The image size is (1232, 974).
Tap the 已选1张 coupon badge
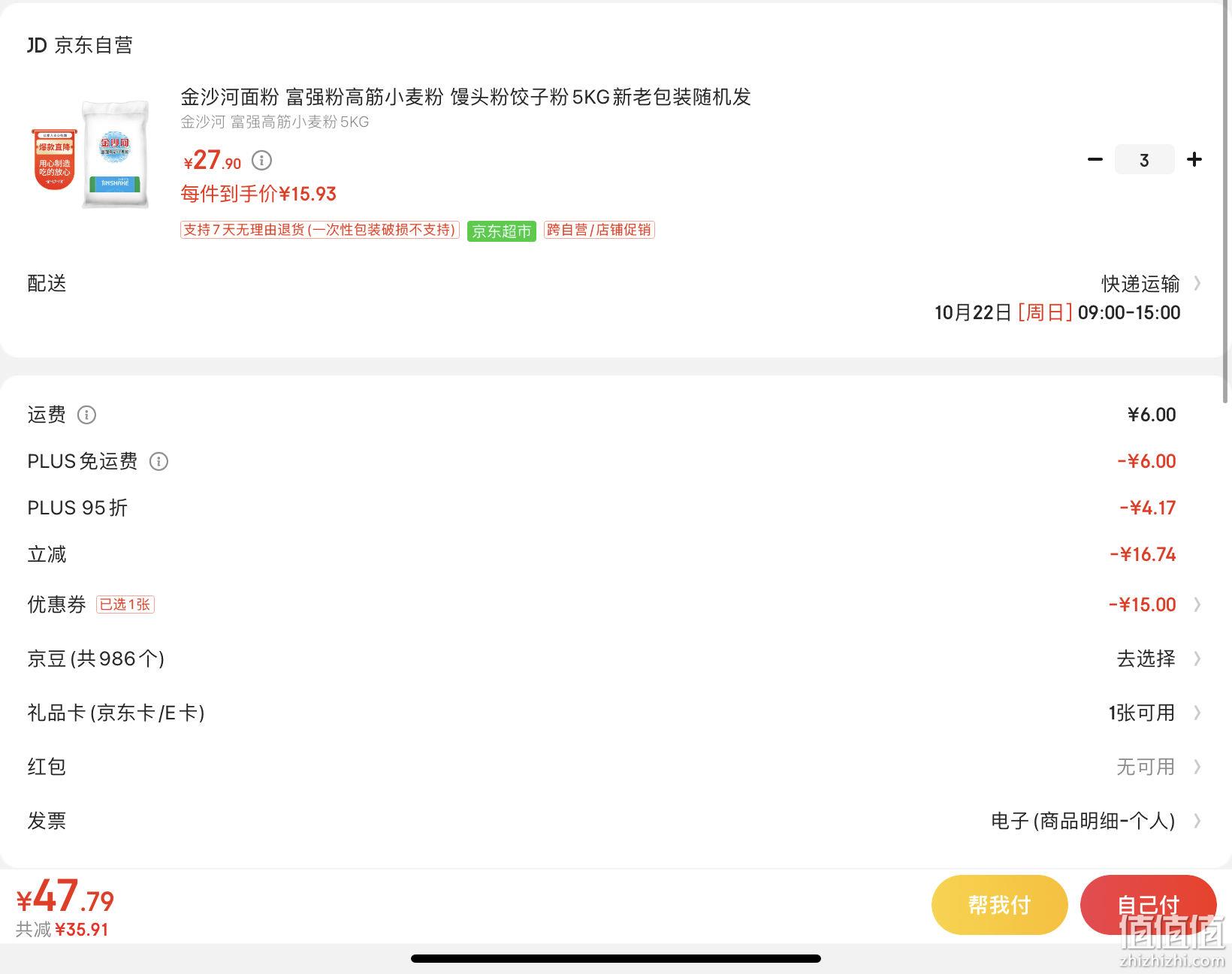pyautogui.click(x=125, y=605)
